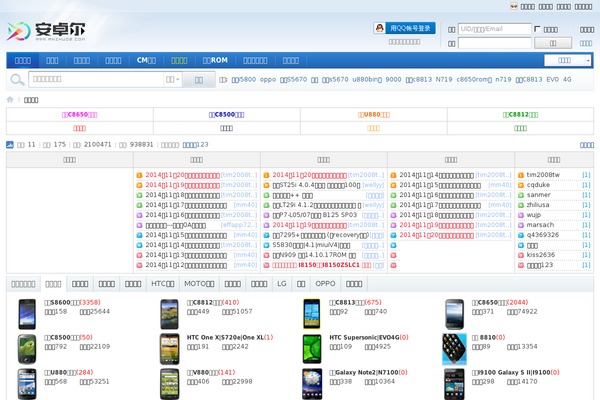Click the password input field
The height and width of the screenshot is (400, 600).
pyautogui.click(x=494, y=43)
